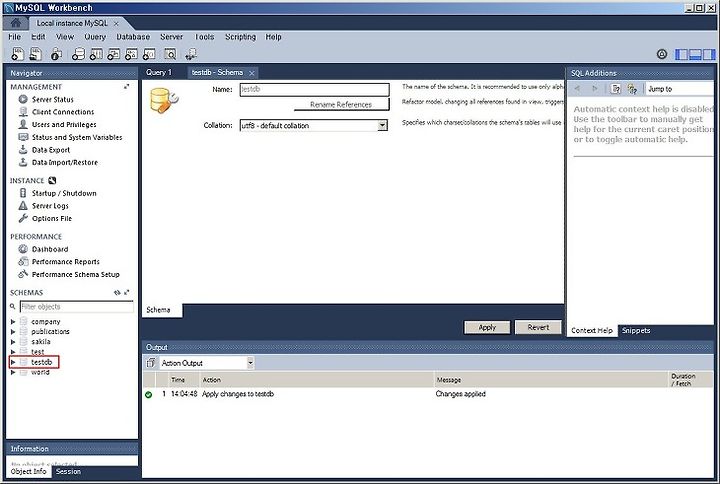720x484 pixels.
Task: Expand the testdb schema node
Action: tap(13, 362)
